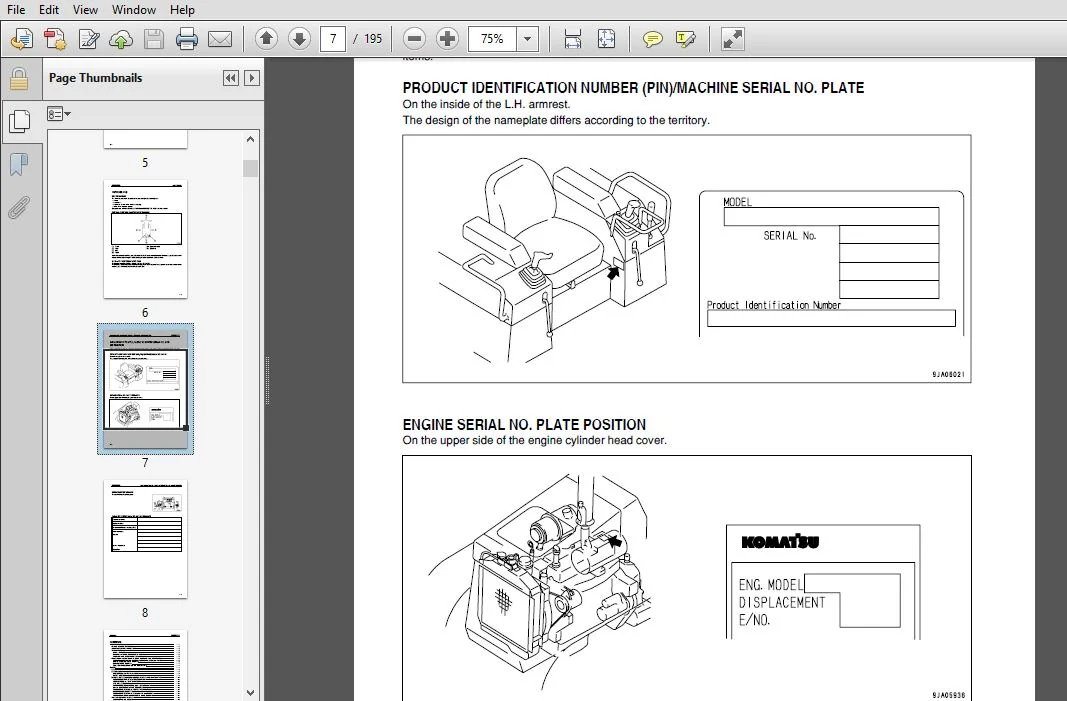Click the zoom level field showing 75%

click(492, 39)
